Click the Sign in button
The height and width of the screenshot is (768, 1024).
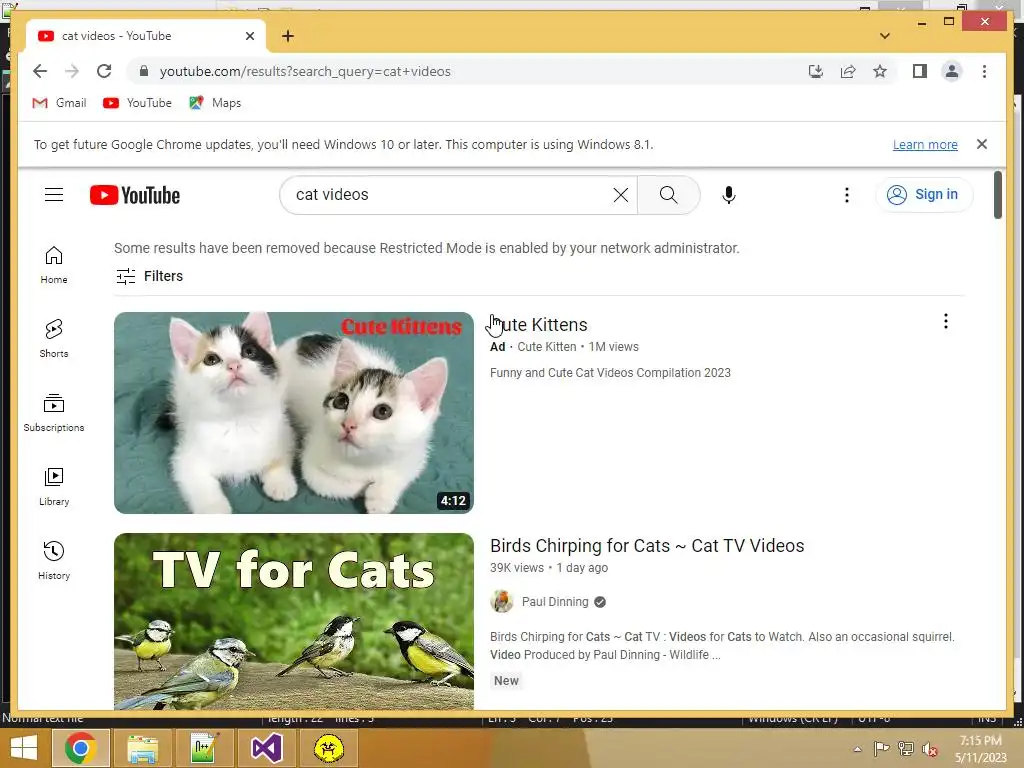(x=923, y=195)
